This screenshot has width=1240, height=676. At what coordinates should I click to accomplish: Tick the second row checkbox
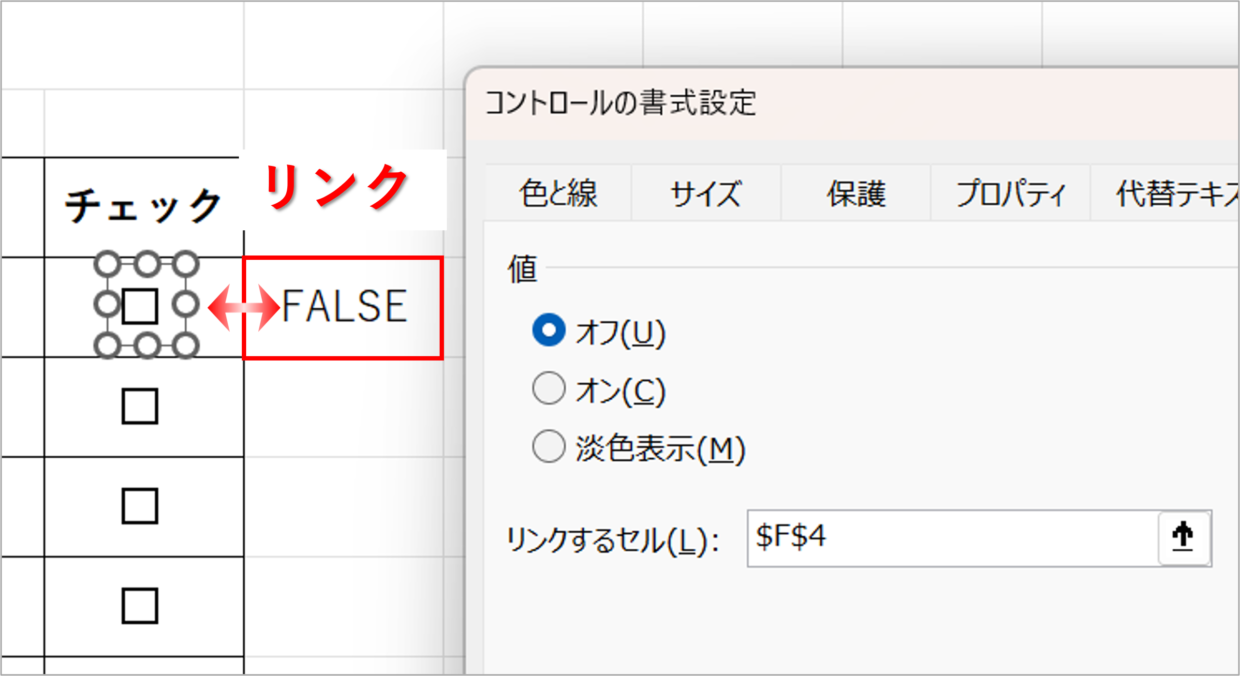[140, 406]
